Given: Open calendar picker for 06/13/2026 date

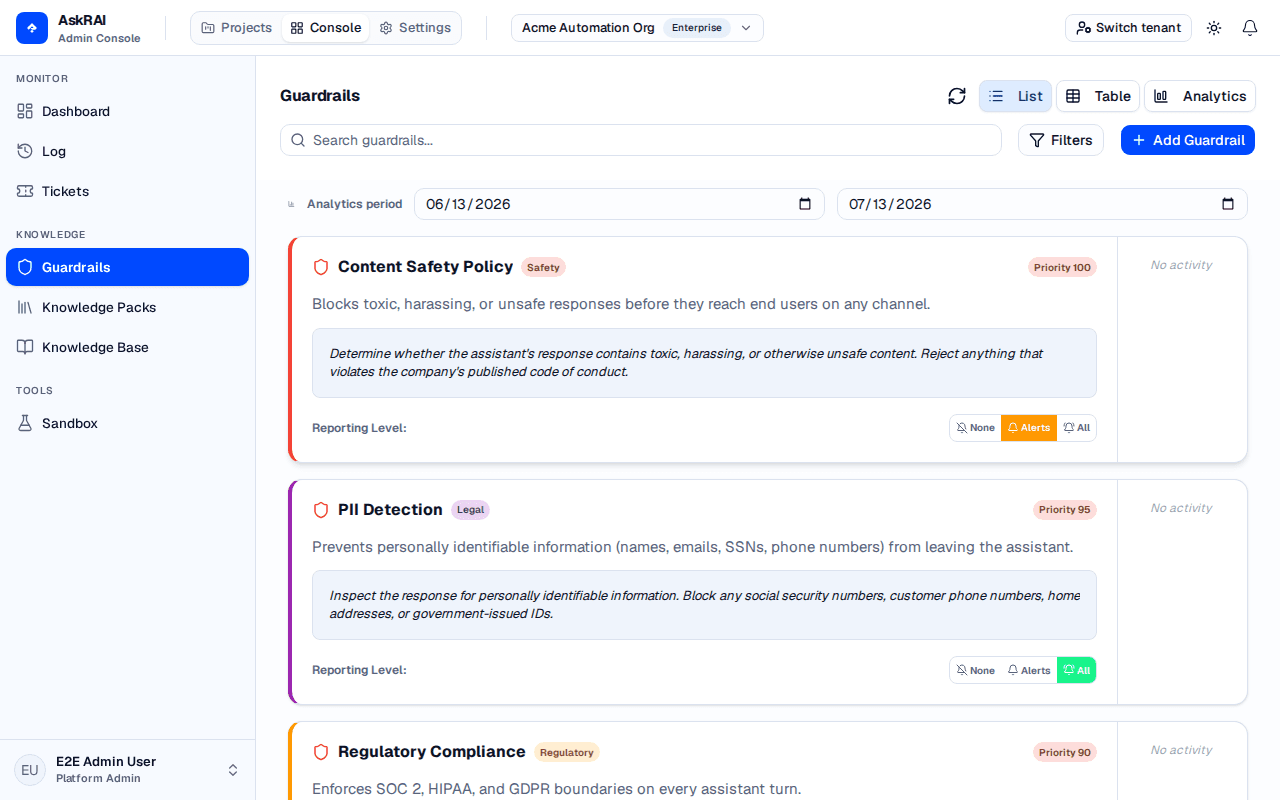Looking at the screenshot, I should [x=805, y=204].
